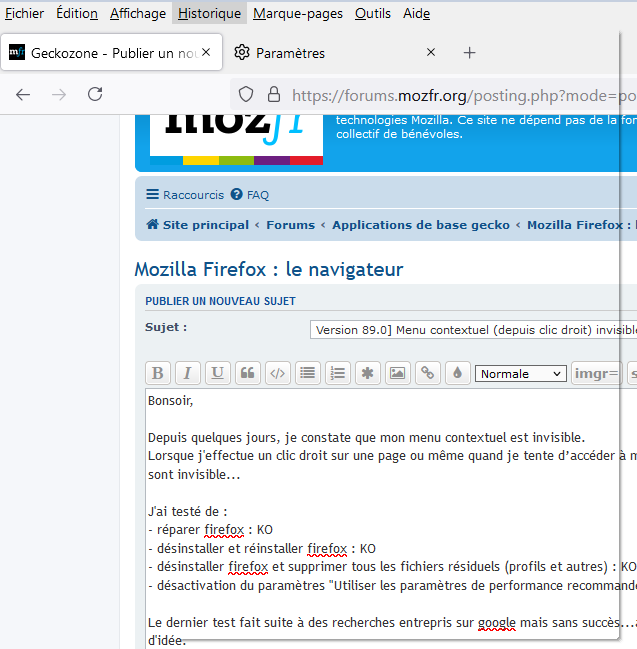637x649 pixels.
Task: Reload the current page
Action: [x=95, y=94]
